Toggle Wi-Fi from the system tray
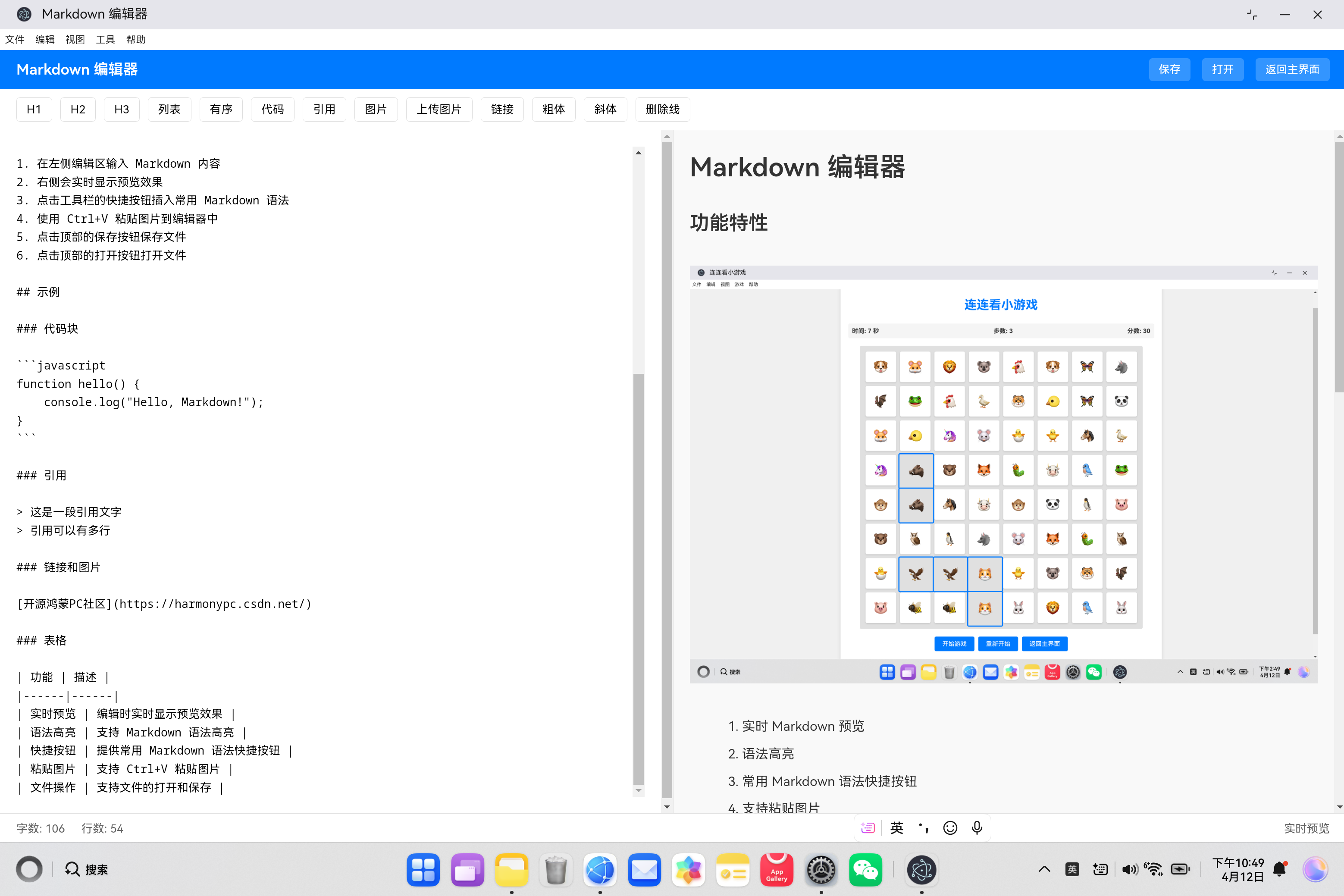The width and height of the screenshot is (1344, 896). click(1154, 868)
